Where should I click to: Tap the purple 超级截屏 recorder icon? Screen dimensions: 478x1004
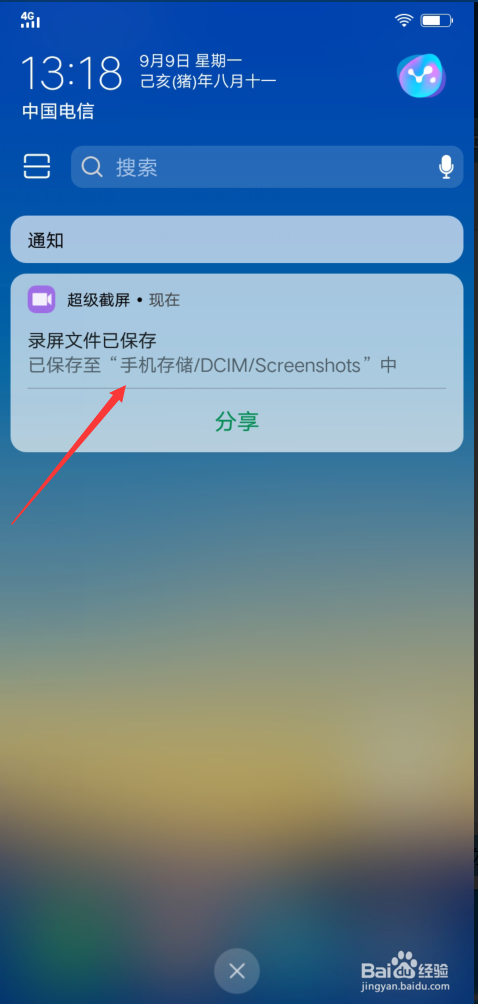pos(42,299)
